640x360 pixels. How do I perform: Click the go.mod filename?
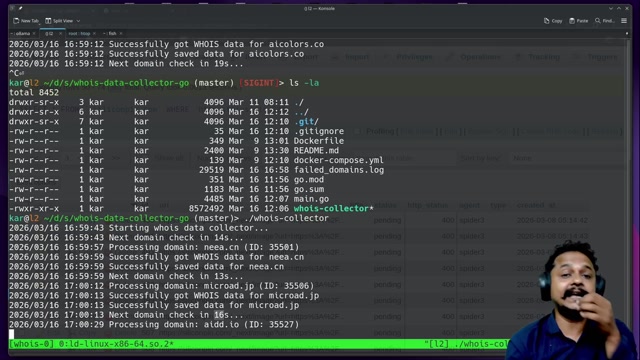(x=309, y=180)
